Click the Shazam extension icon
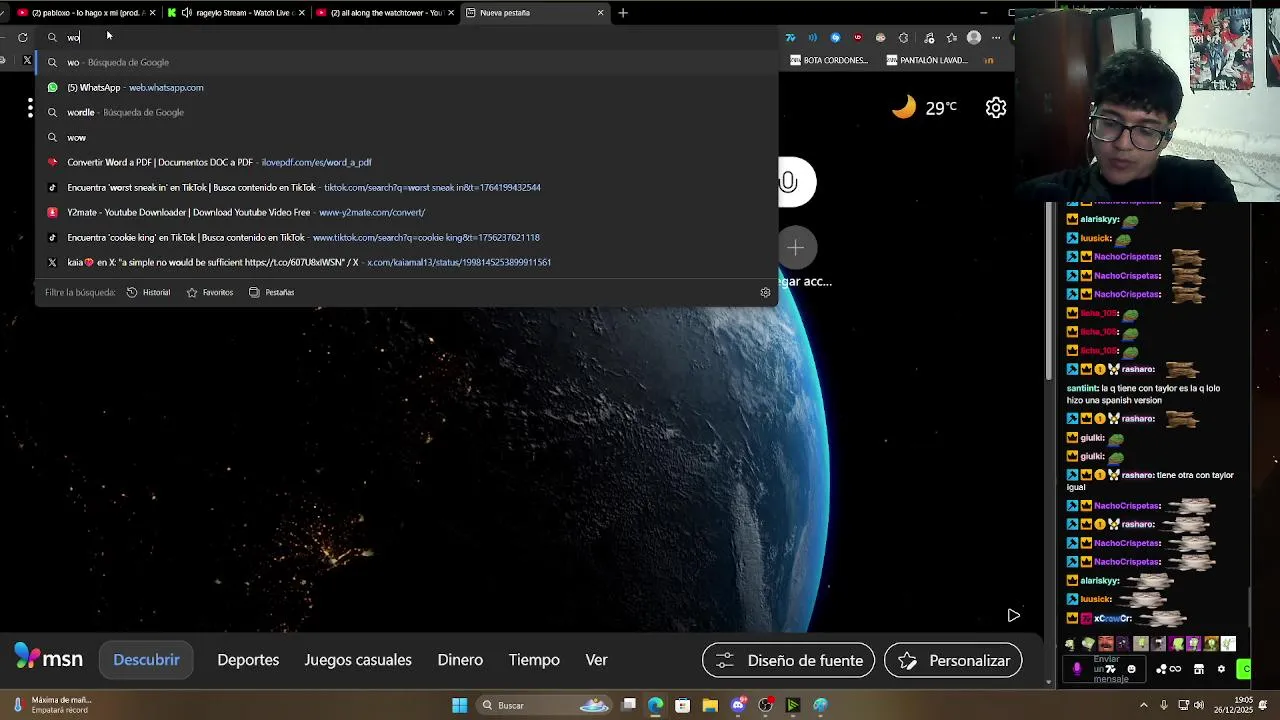This screenshot has height=720, width=1280. coord(835,38)
